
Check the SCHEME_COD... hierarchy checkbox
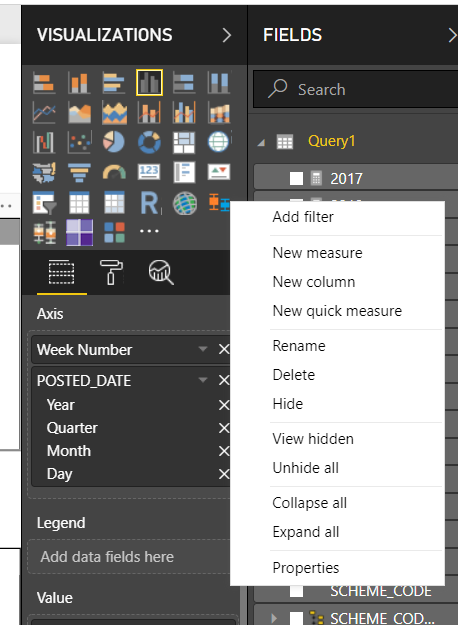click(x=296, y=618)
